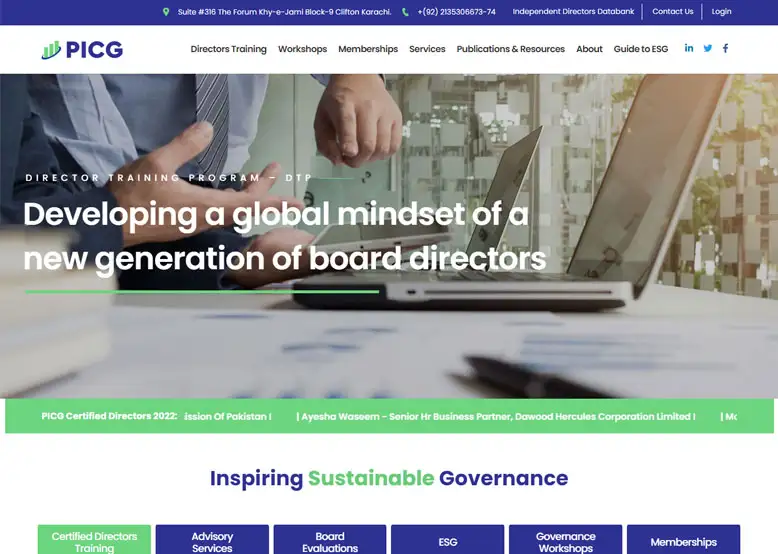Click the phone number +(92) 2135306673-74
The height and width of the screenshot is (554, 778).
(456, 12)
